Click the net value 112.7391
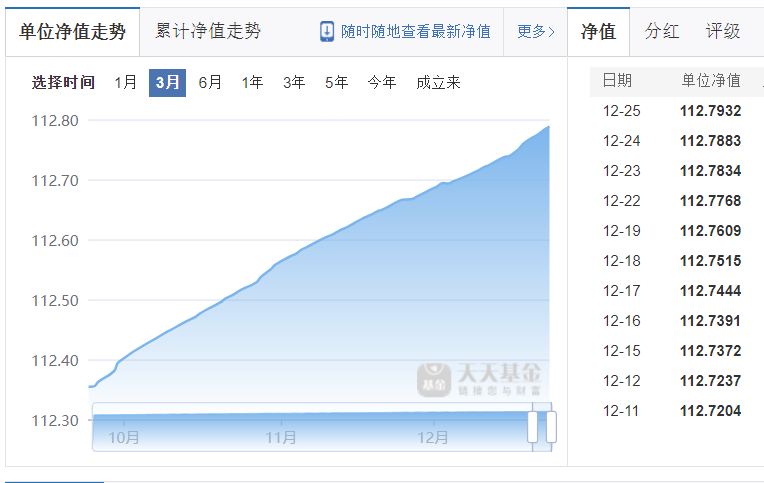The height and width of the screenshot is (483, 764). tap(710, 321)
